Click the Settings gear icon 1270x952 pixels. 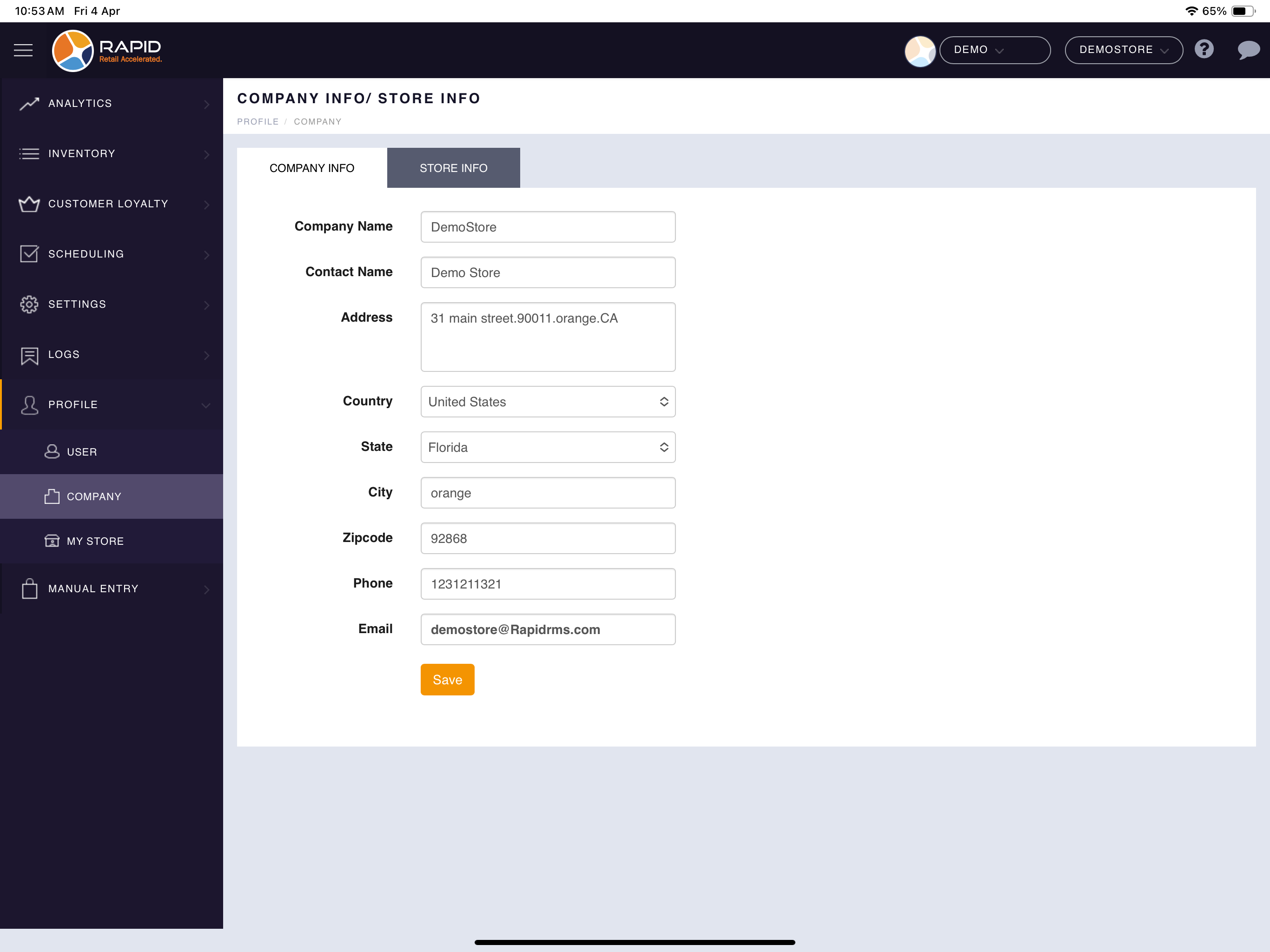29,304
